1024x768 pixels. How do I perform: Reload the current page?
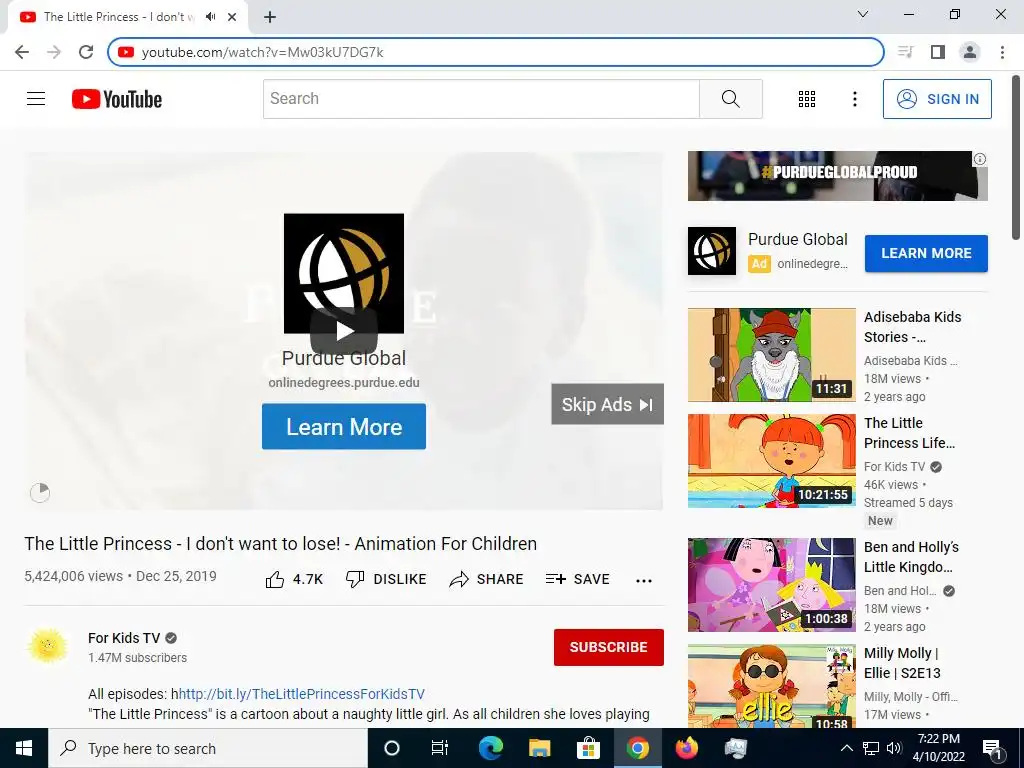[86, 52]
